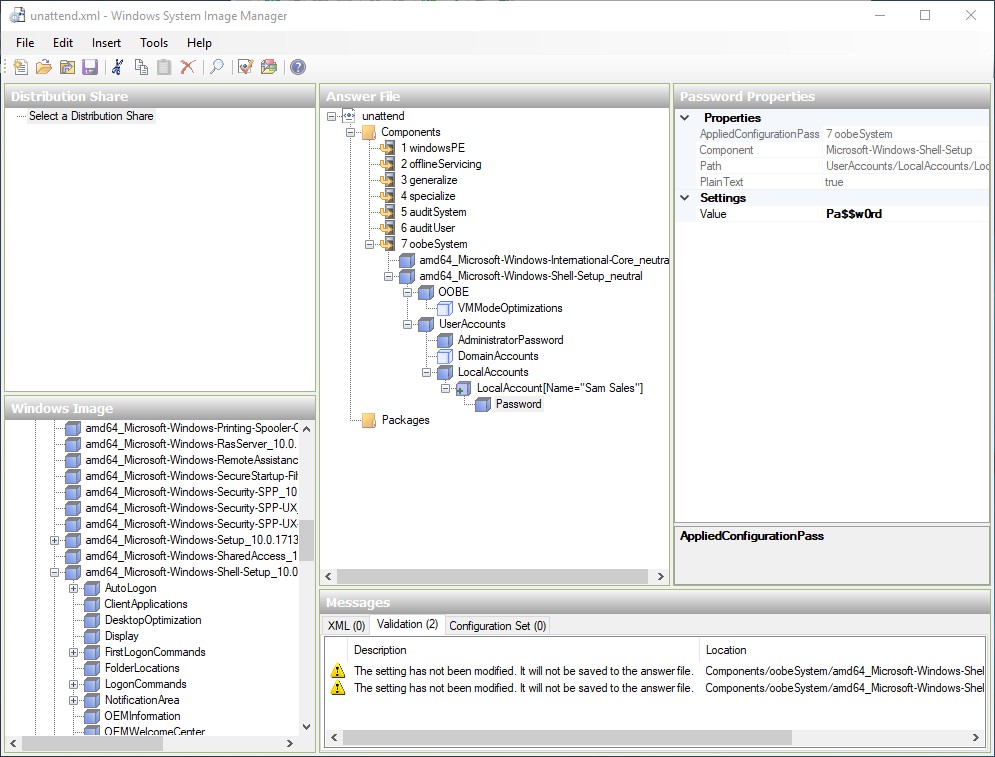The height and width of the screenshot is (757, 995).
Task: Select amd64_Microsoft-Windows-SharedAccess in Windows Image
Action: (191, 556)
